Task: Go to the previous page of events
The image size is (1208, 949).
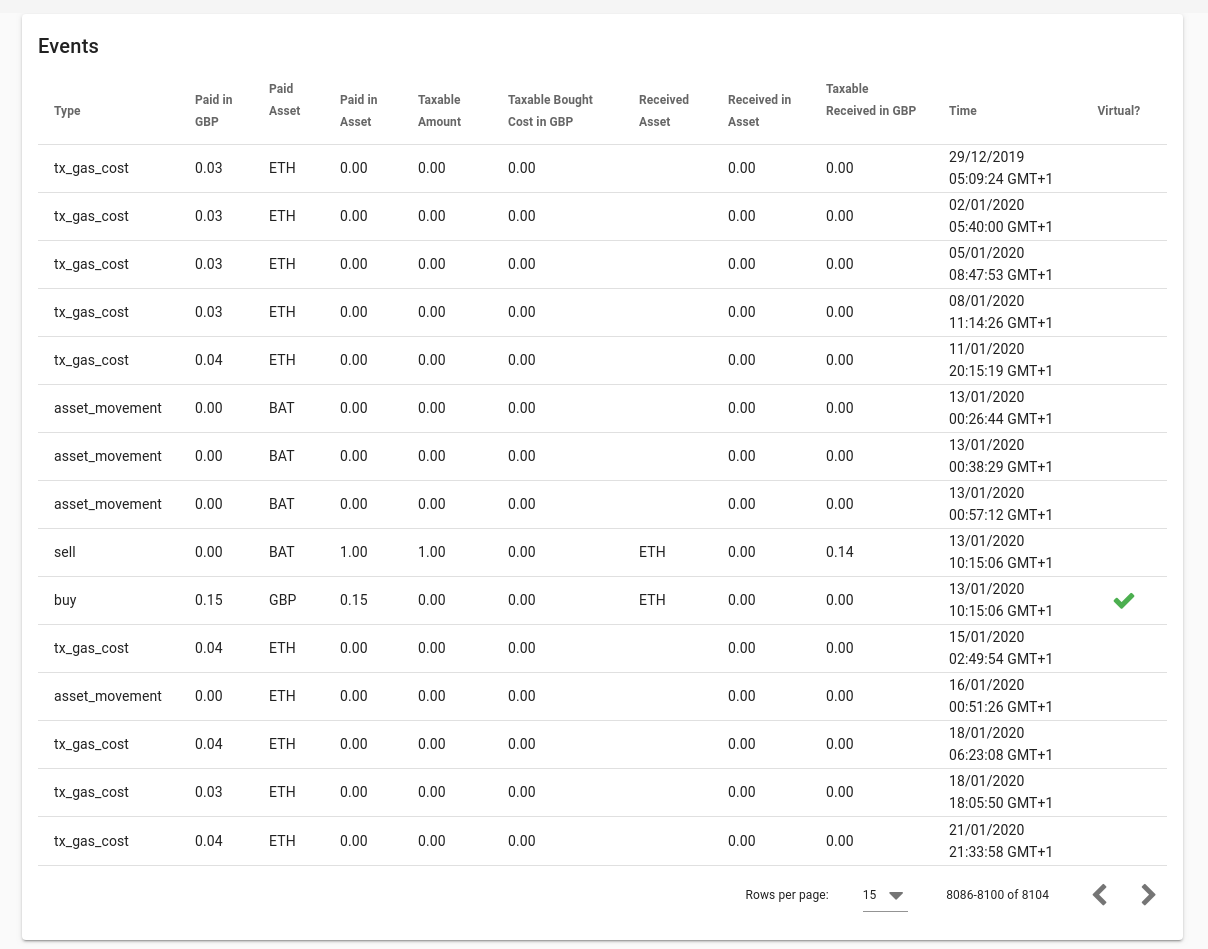Action: (1100, 895)
